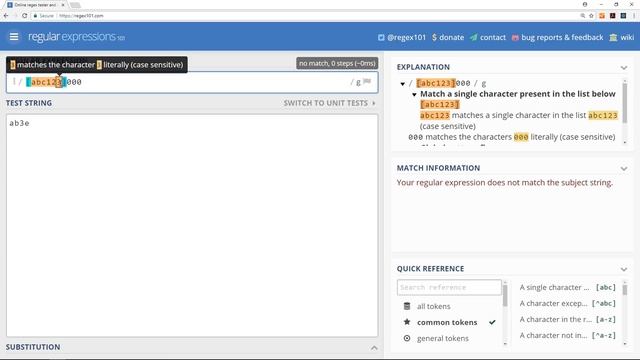Reload the page
The width and height of the screenshot is (640, 360).
pos(24,16)
